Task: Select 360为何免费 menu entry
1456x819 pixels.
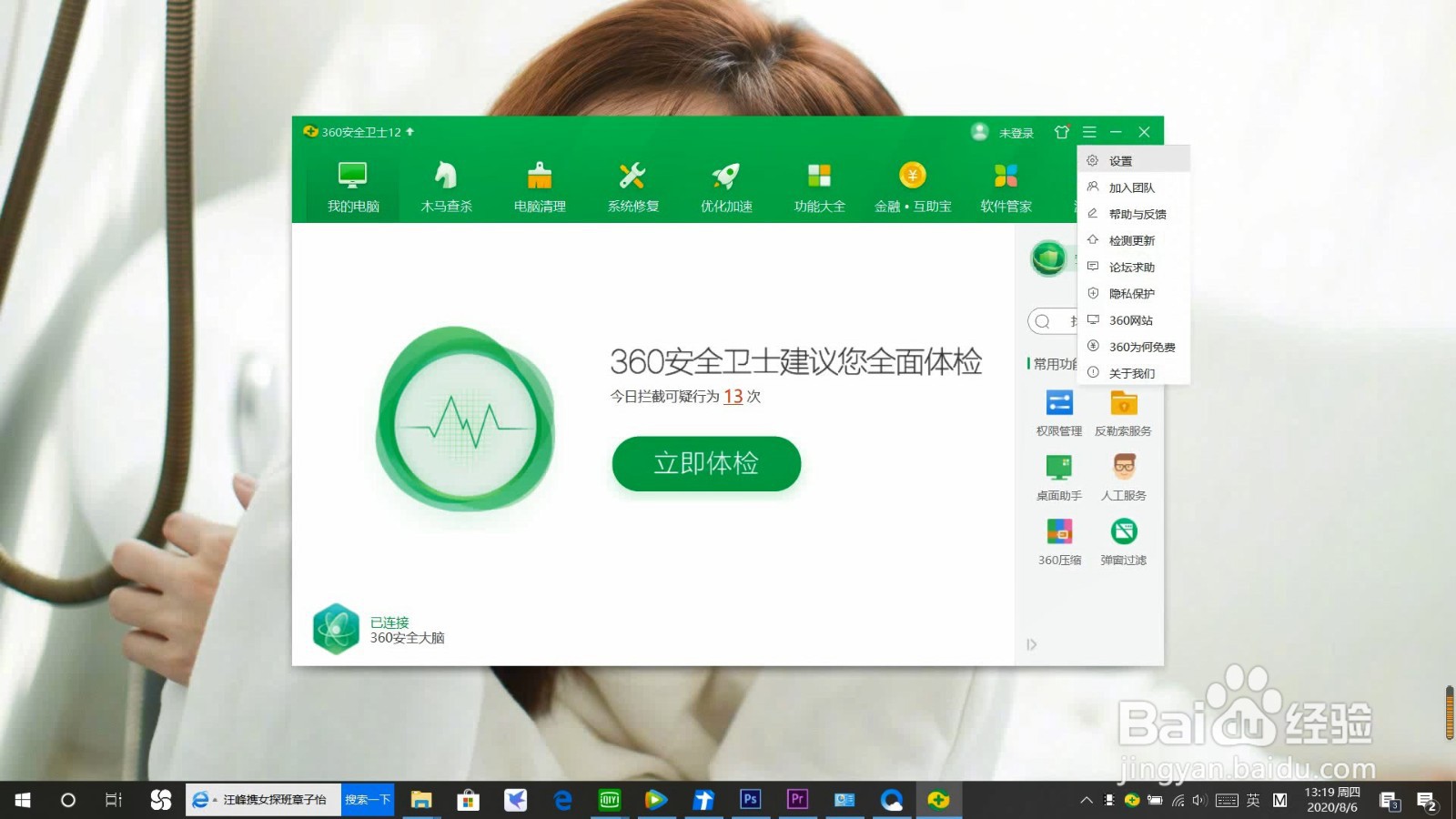Action: (x=1134, y=346)
